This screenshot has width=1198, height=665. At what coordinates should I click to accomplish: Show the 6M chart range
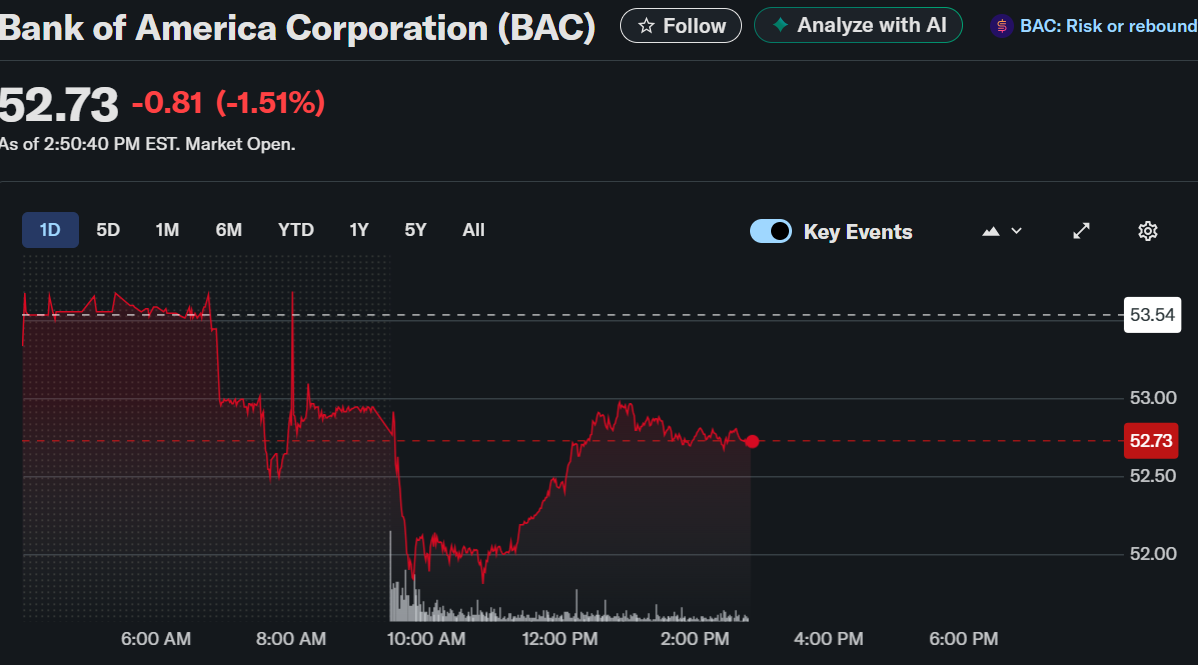coord(229,230)
